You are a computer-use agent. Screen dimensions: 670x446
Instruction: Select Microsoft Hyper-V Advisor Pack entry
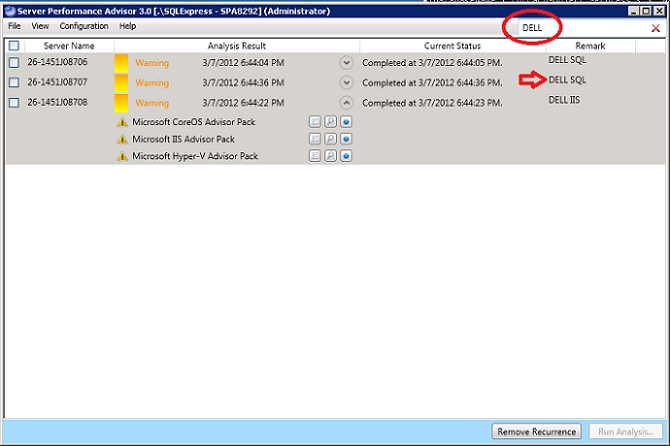(195, 156)
